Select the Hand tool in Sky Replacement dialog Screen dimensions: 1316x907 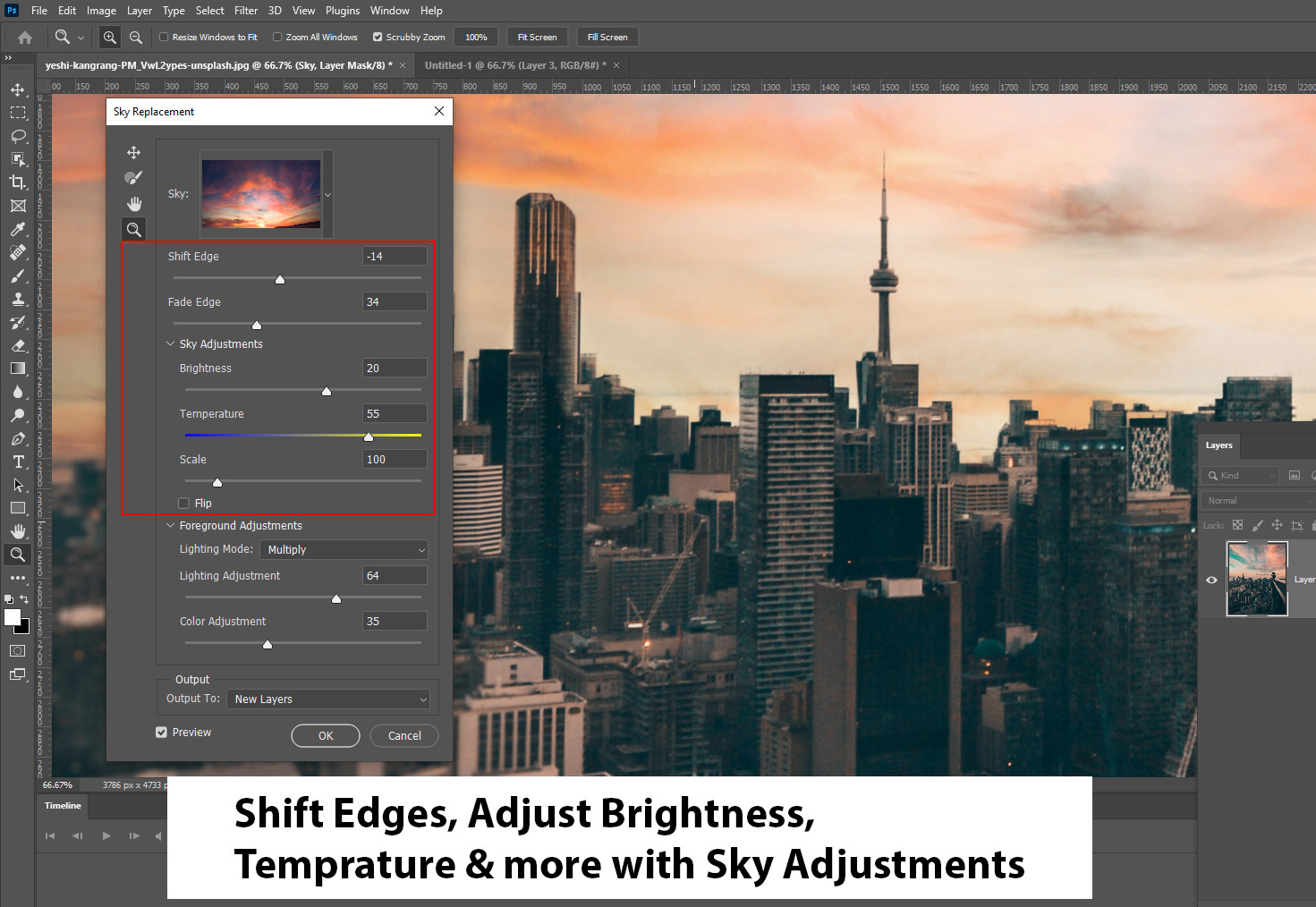133,204
